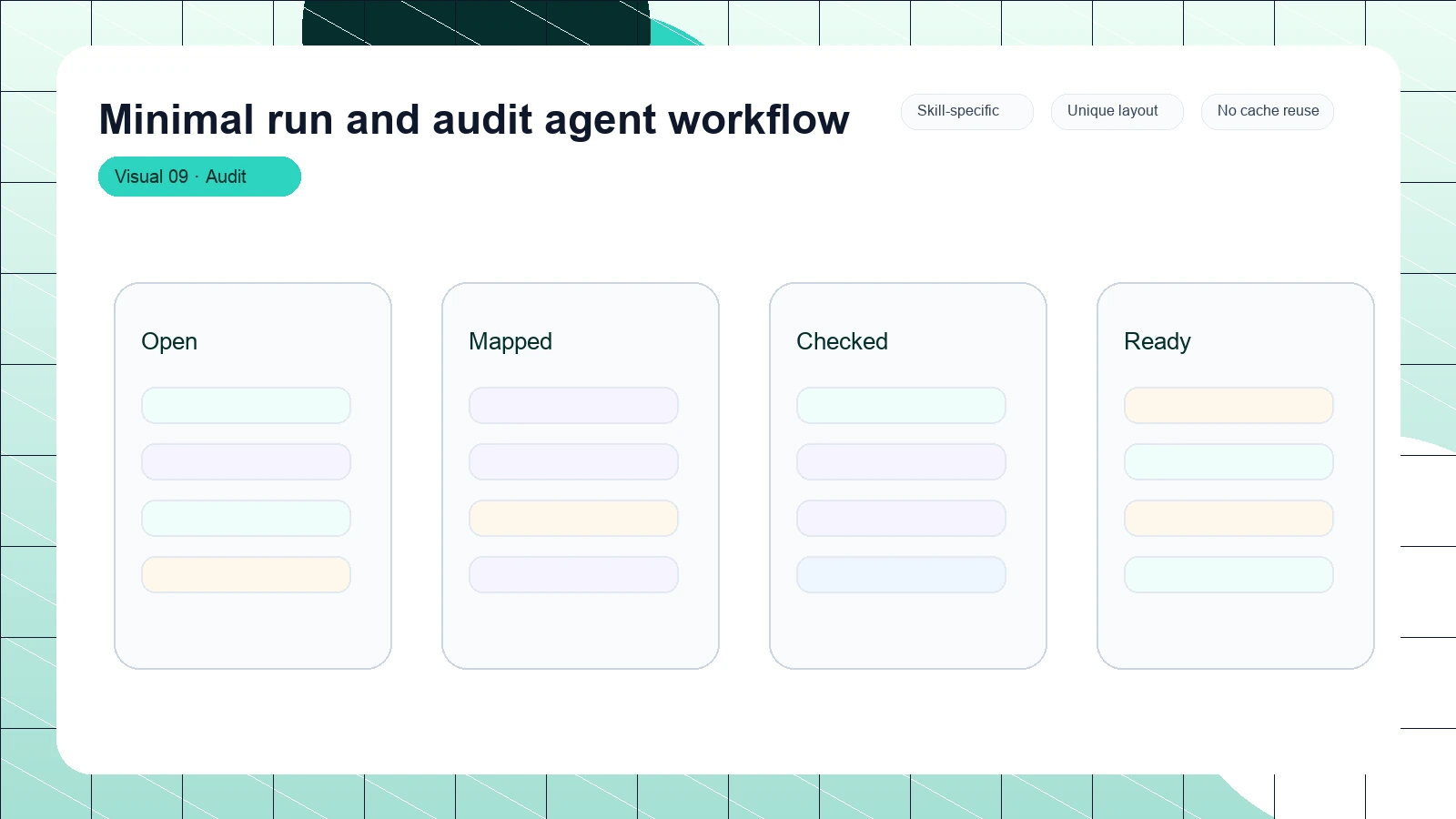Click the Ready column heading
This screenshot has width=1456, height=819.
click(1158, 341)
